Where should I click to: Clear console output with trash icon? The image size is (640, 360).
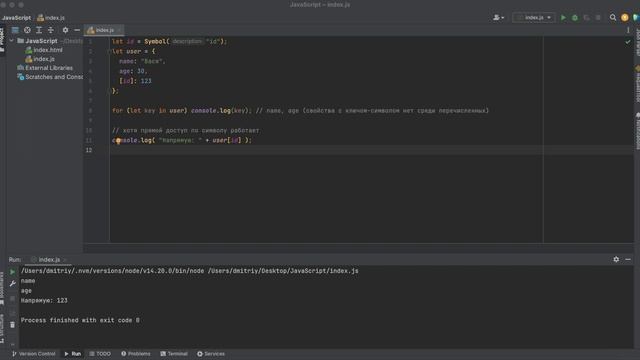[12, 325]
